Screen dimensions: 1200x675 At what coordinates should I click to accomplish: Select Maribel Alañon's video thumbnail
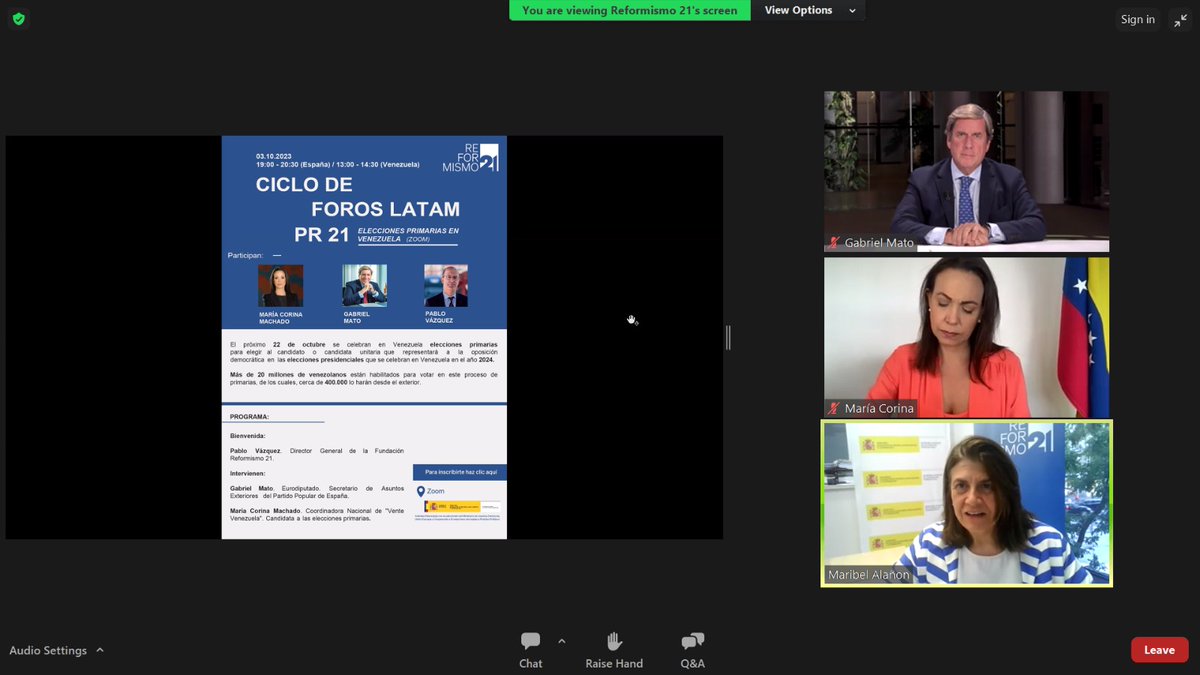(x=966, y=503)
